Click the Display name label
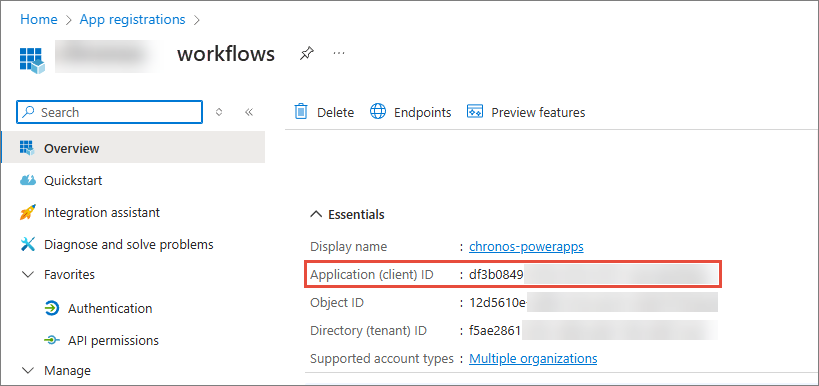819x386 pixels. [349, 247]
